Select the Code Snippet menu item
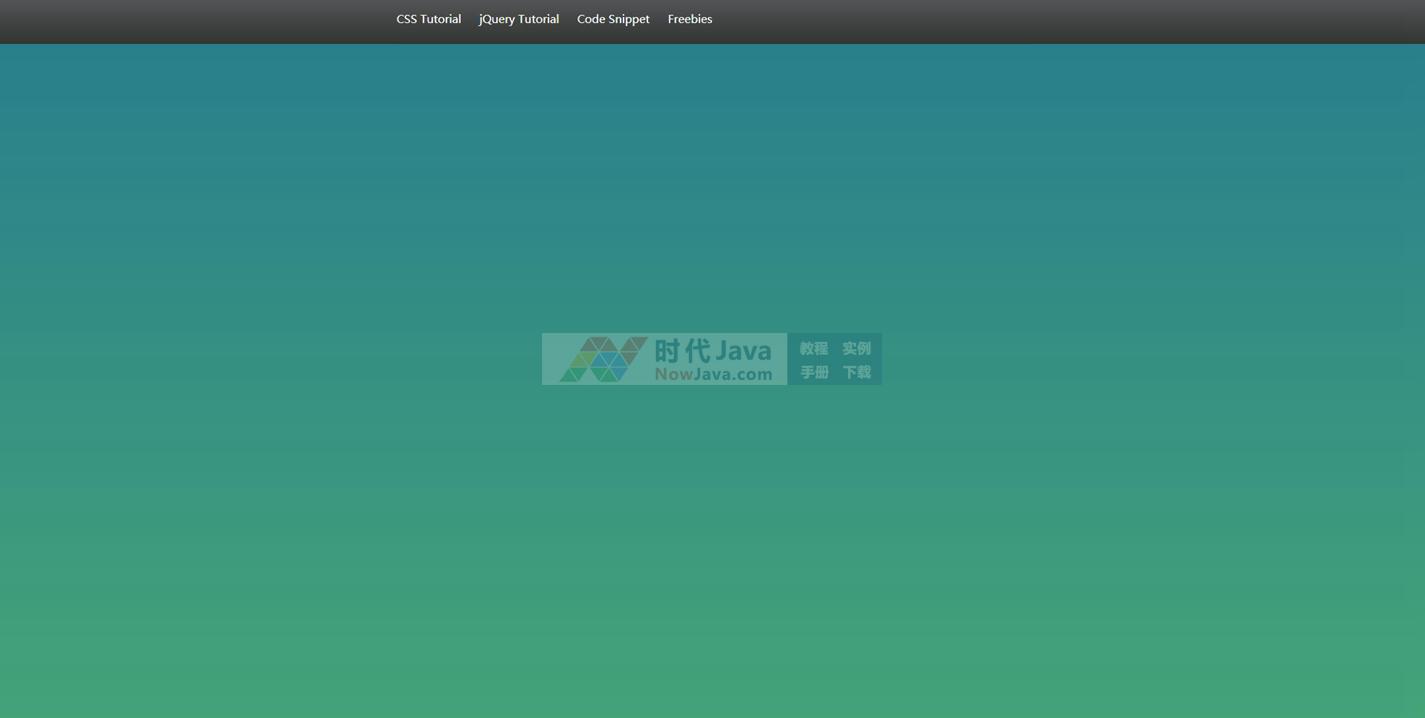This screenshot has width=1425, height=718. (613, 19)
